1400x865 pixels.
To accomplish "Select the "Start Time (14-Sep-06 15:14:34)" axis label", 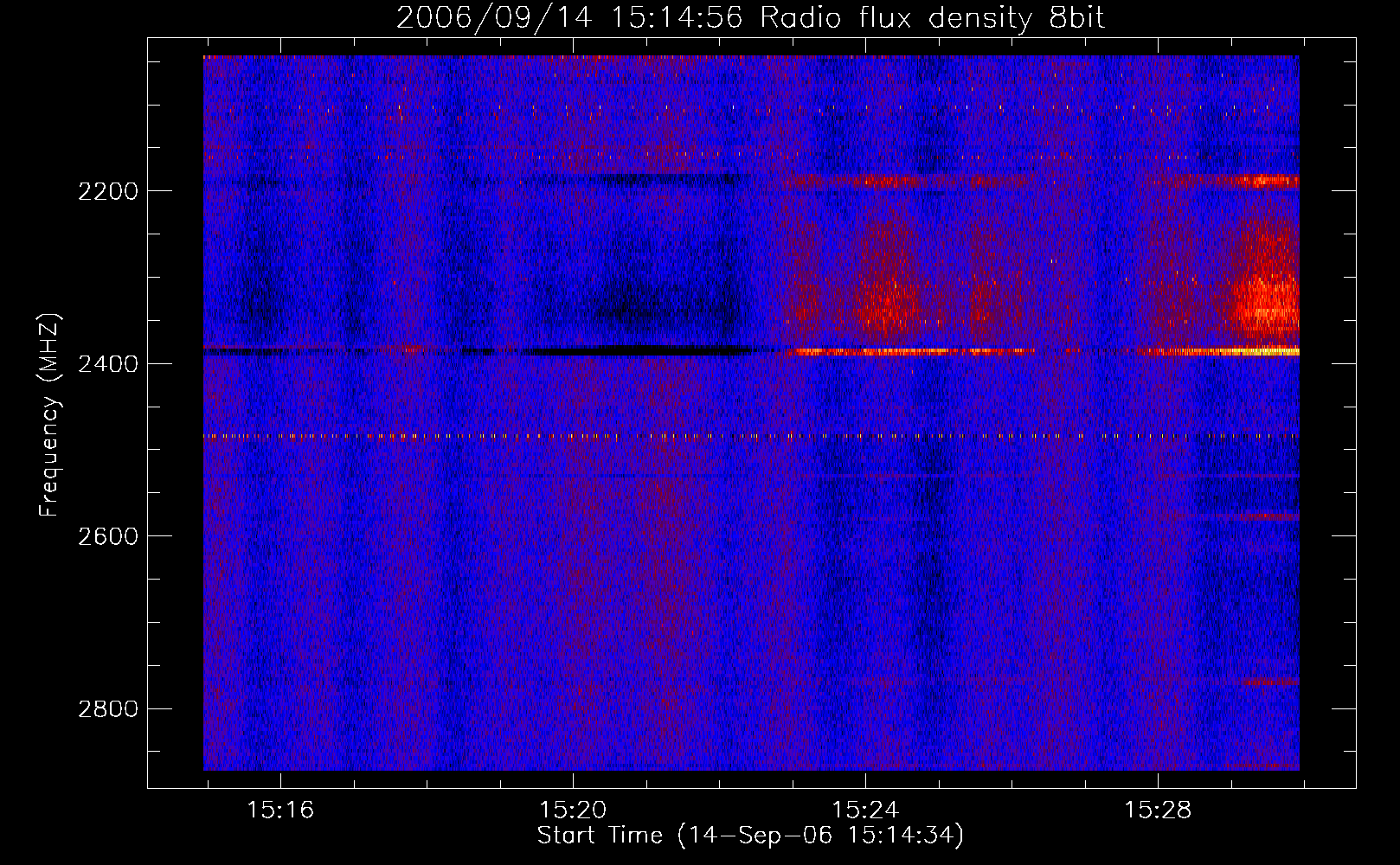I will coord(750,836).
